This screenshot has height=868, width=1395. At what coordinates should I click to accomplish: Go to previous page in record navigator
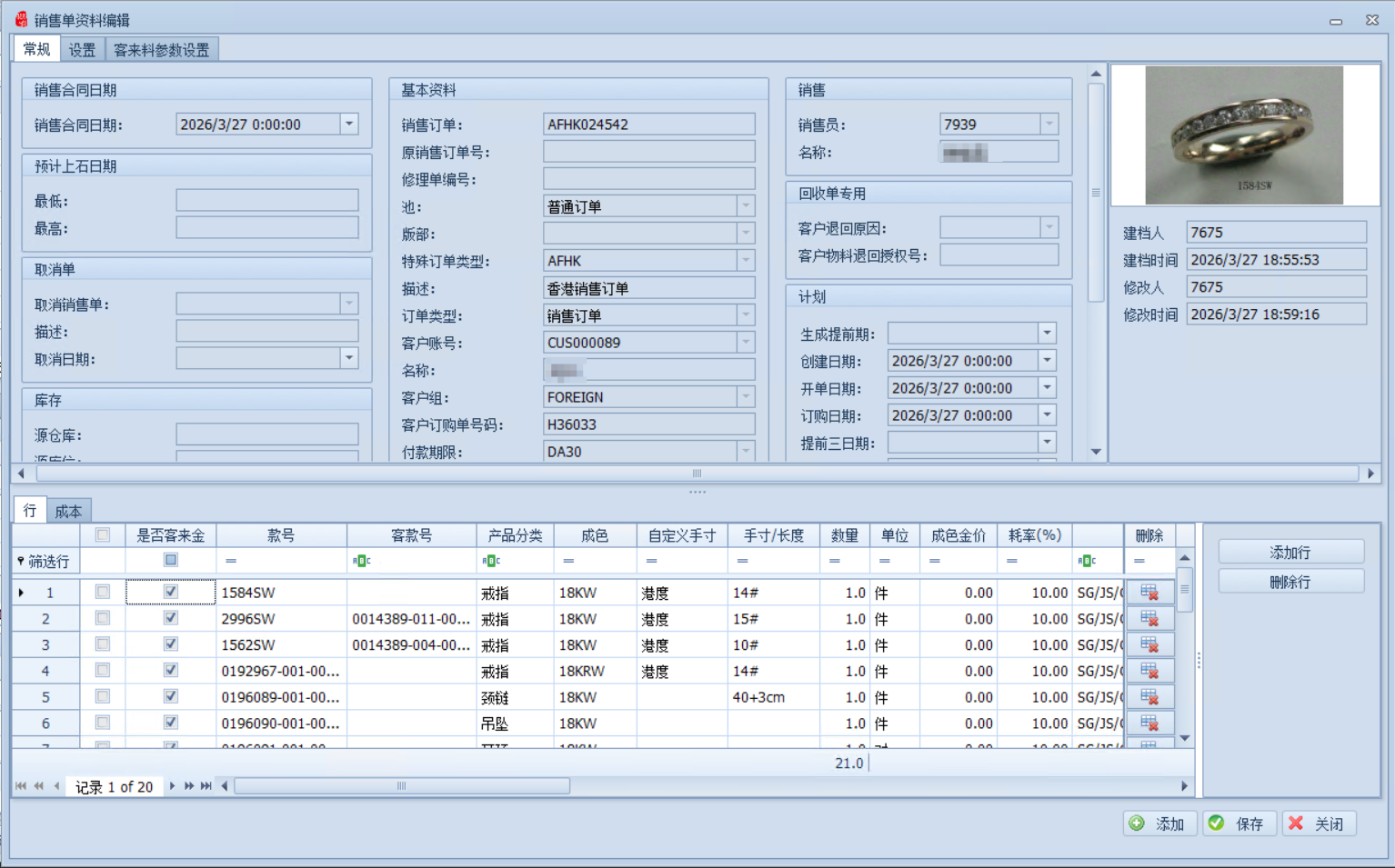click(39, 786)
